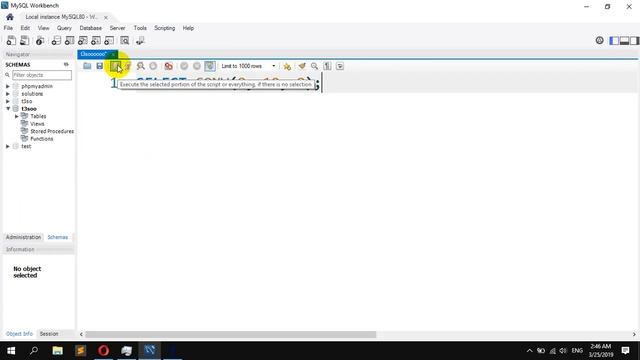Open the Scripting menu
This screenshot has height=360, width=640.
164,28
